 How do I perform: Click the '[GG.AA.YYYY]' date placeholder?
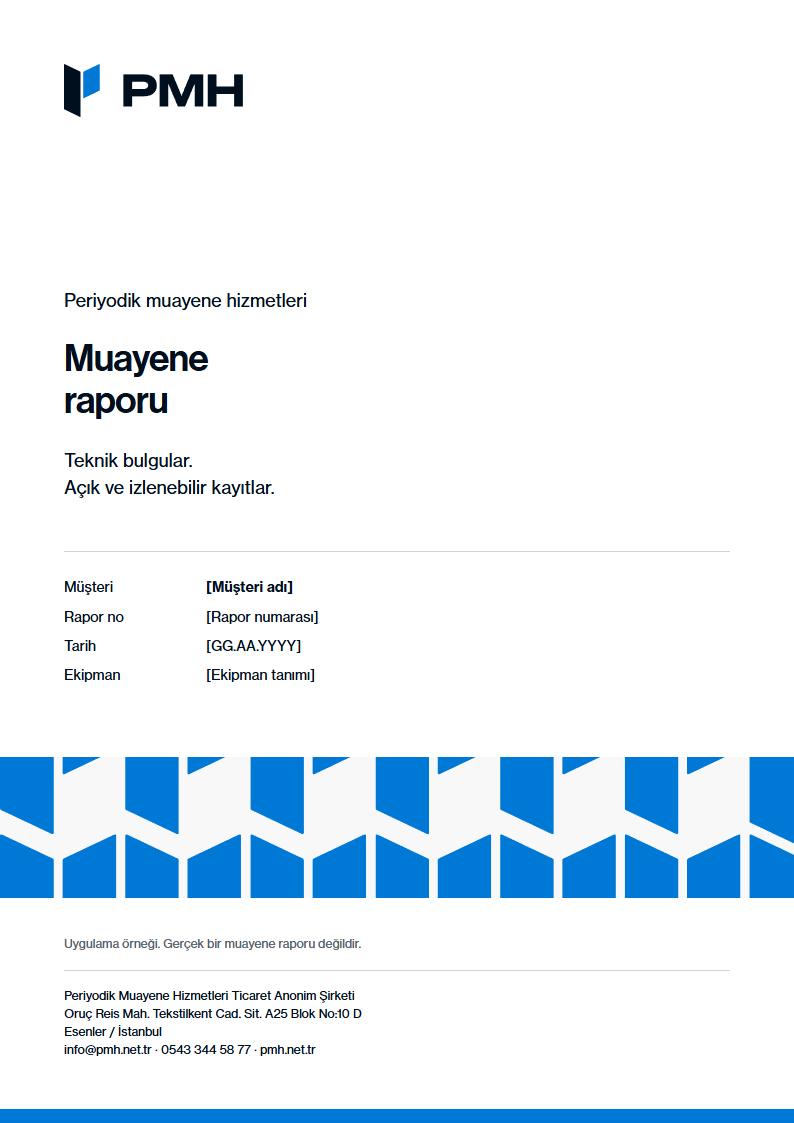tap(253, 646)
